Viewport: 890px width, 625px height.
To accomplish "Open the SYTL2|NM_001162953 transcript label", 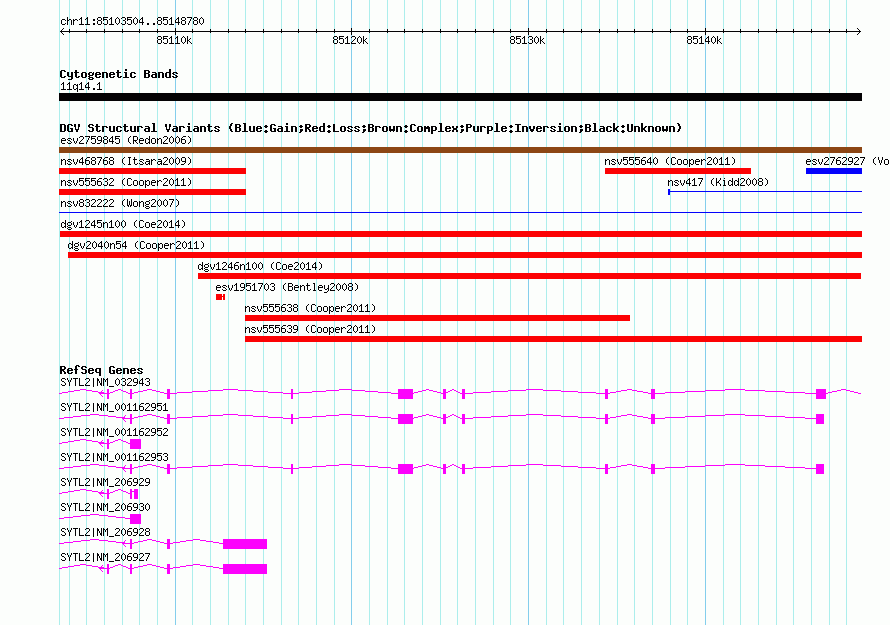I will click(x=114, y=458).
